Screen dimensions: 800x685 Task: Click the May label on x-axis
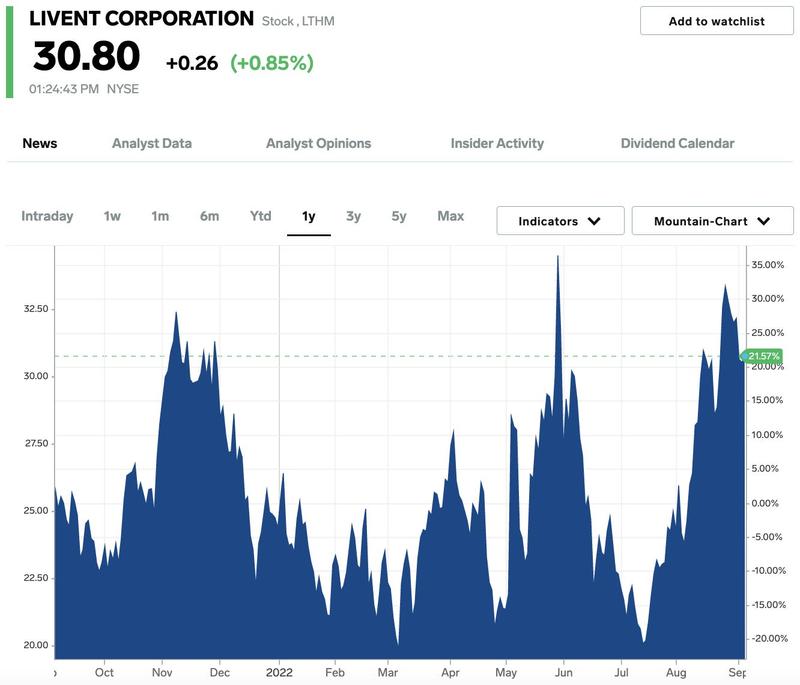(x=506, y=673)
